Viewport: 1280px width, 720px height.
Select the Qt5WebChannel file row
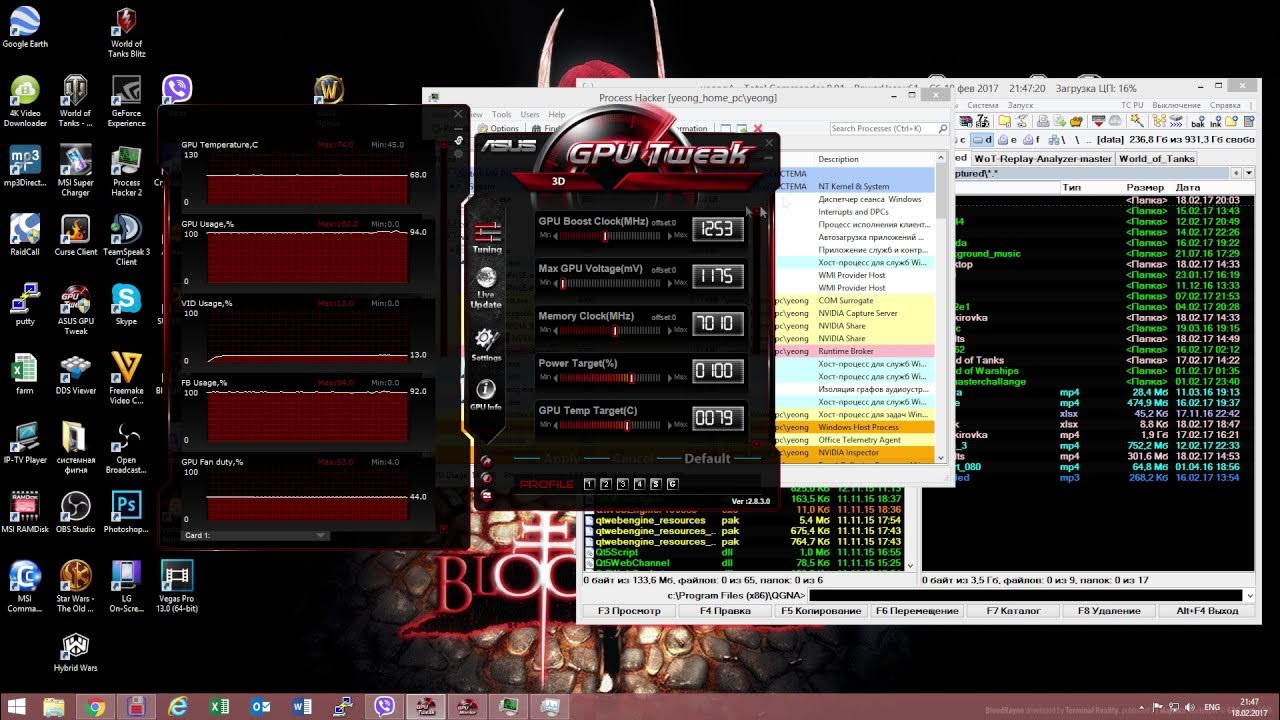pos(742,563)
